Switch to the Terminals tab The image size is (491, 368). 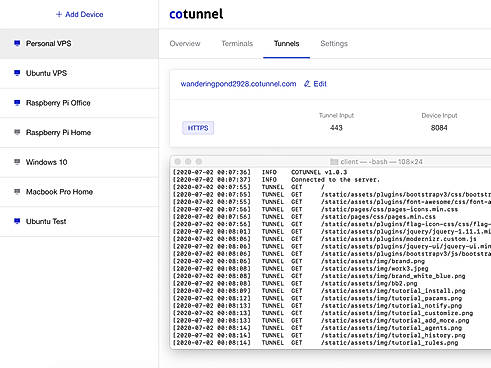point(237,44)
